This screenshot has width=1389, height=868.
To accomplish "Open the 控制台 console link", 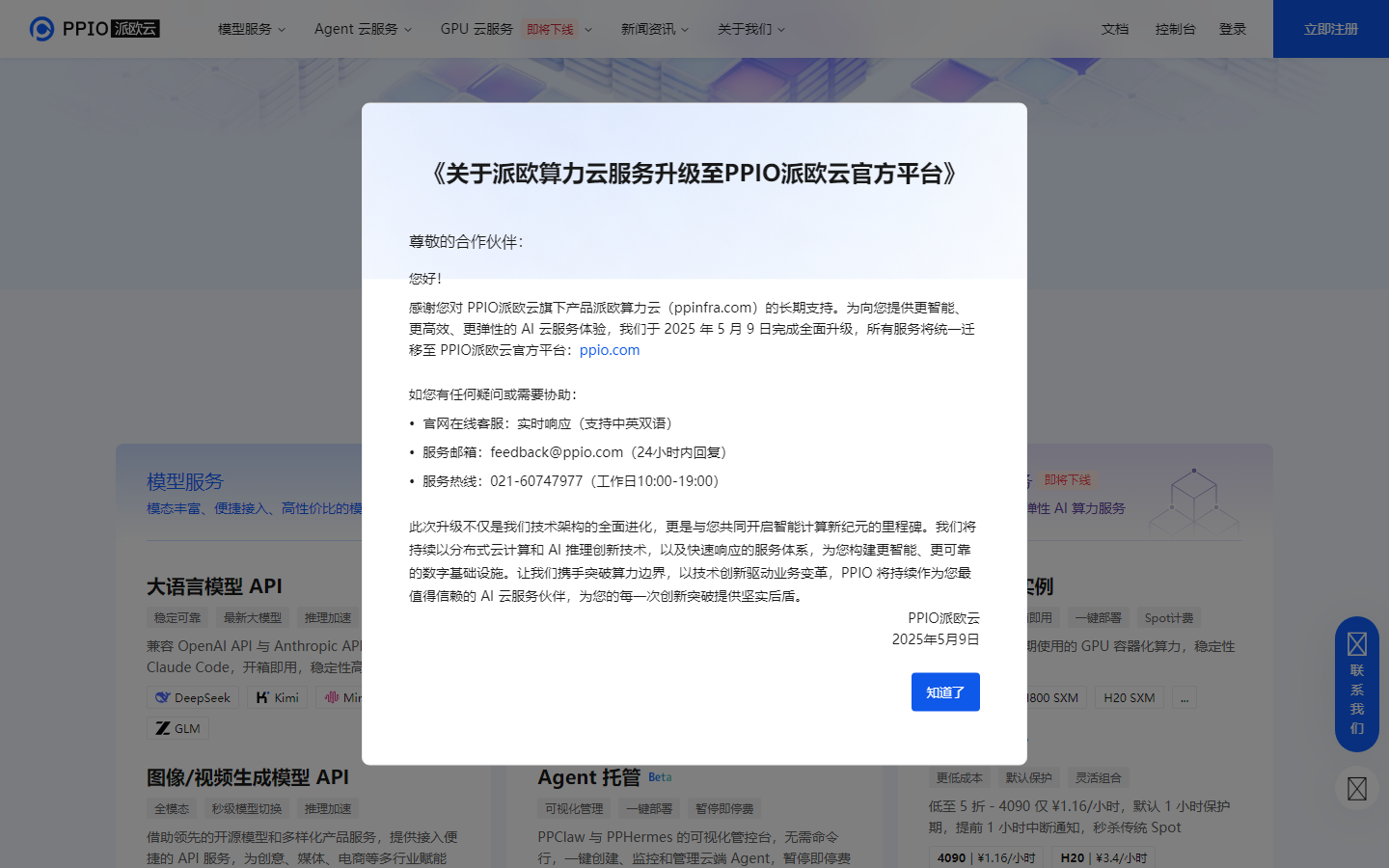I will tap(1175, 29).
